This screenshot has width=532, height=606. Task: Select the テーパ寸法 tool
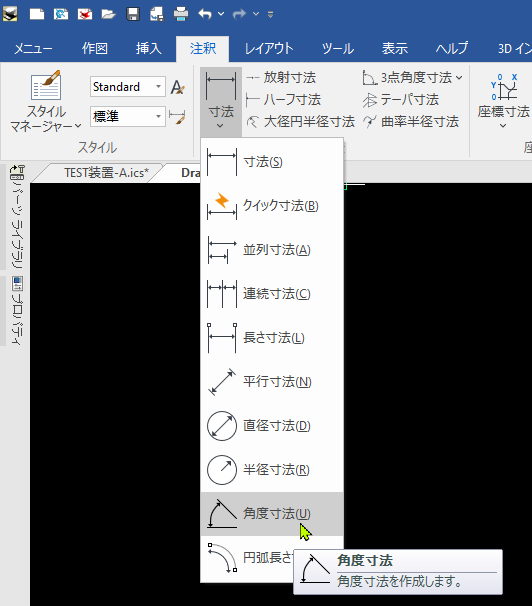pos(401,100)
